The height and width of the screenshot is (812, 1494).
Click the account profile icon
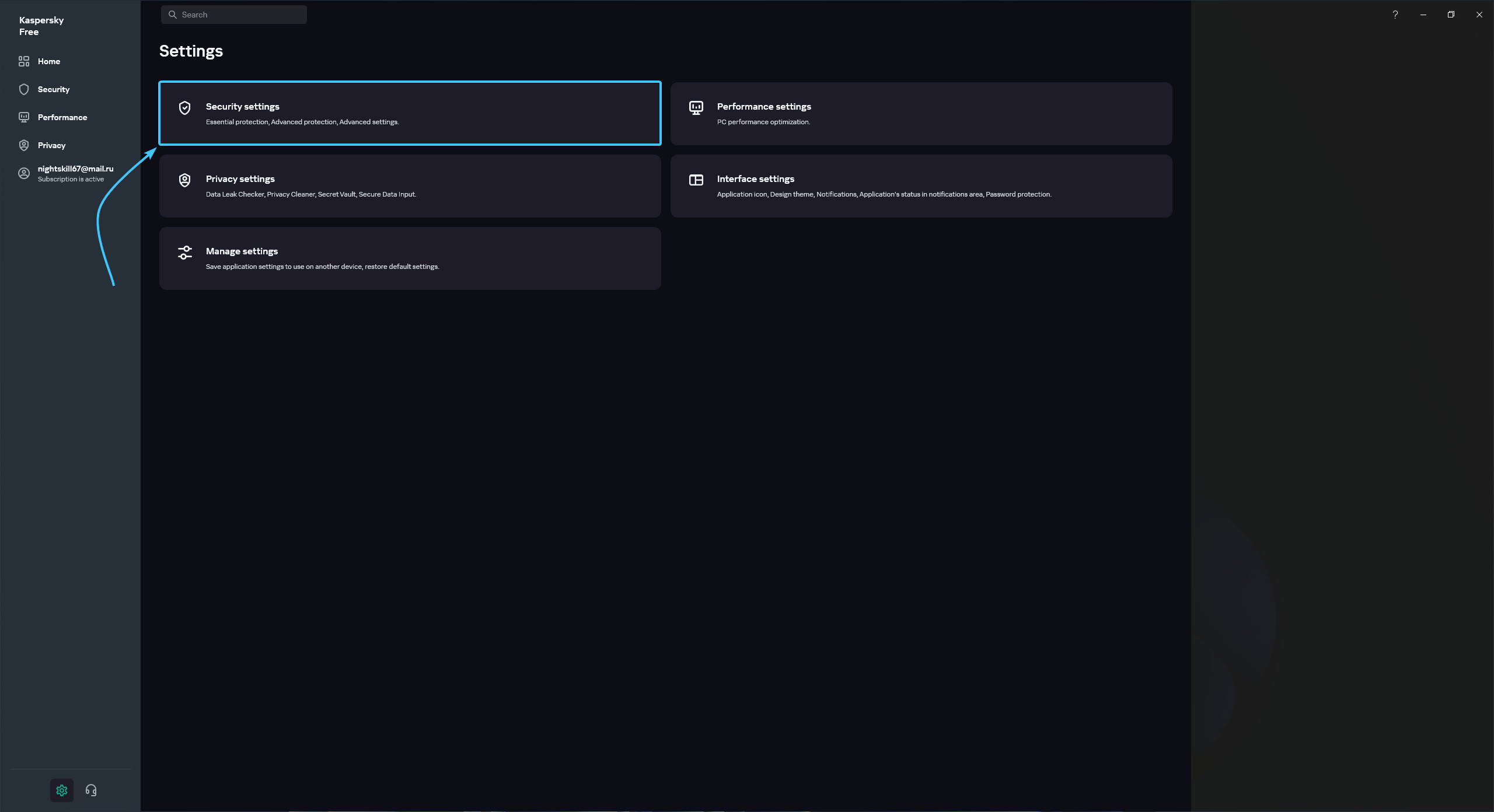tap(24, 173)
